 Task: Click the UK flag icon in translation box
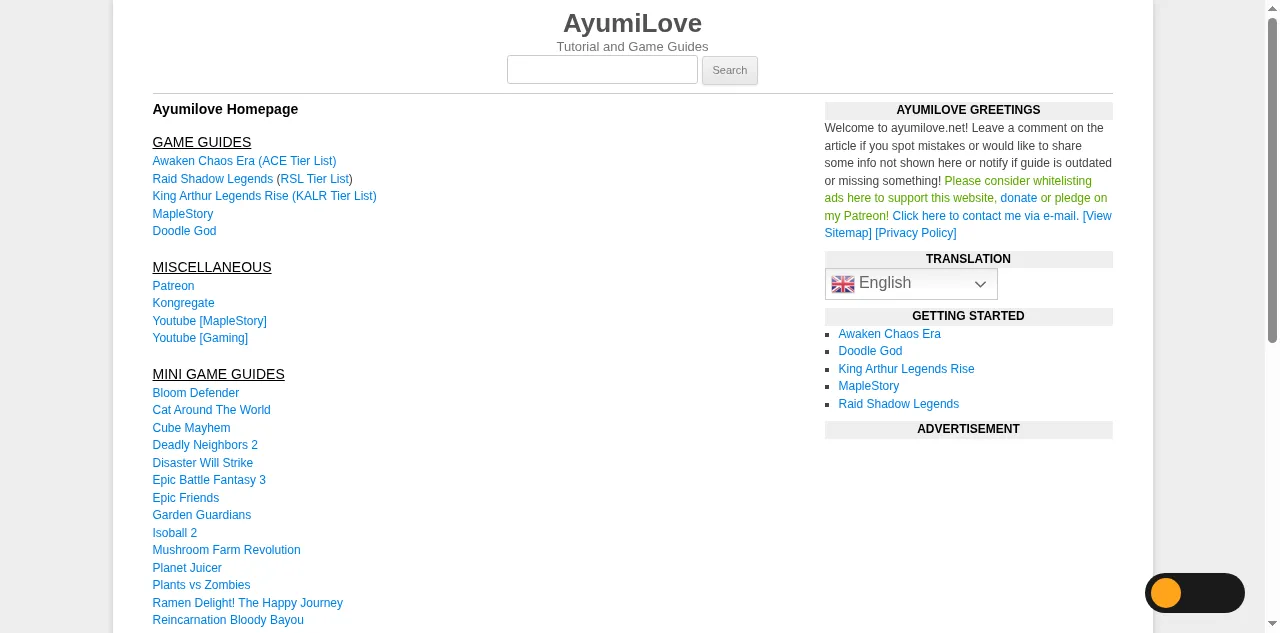pyautogui.click(x=843, y=284)
